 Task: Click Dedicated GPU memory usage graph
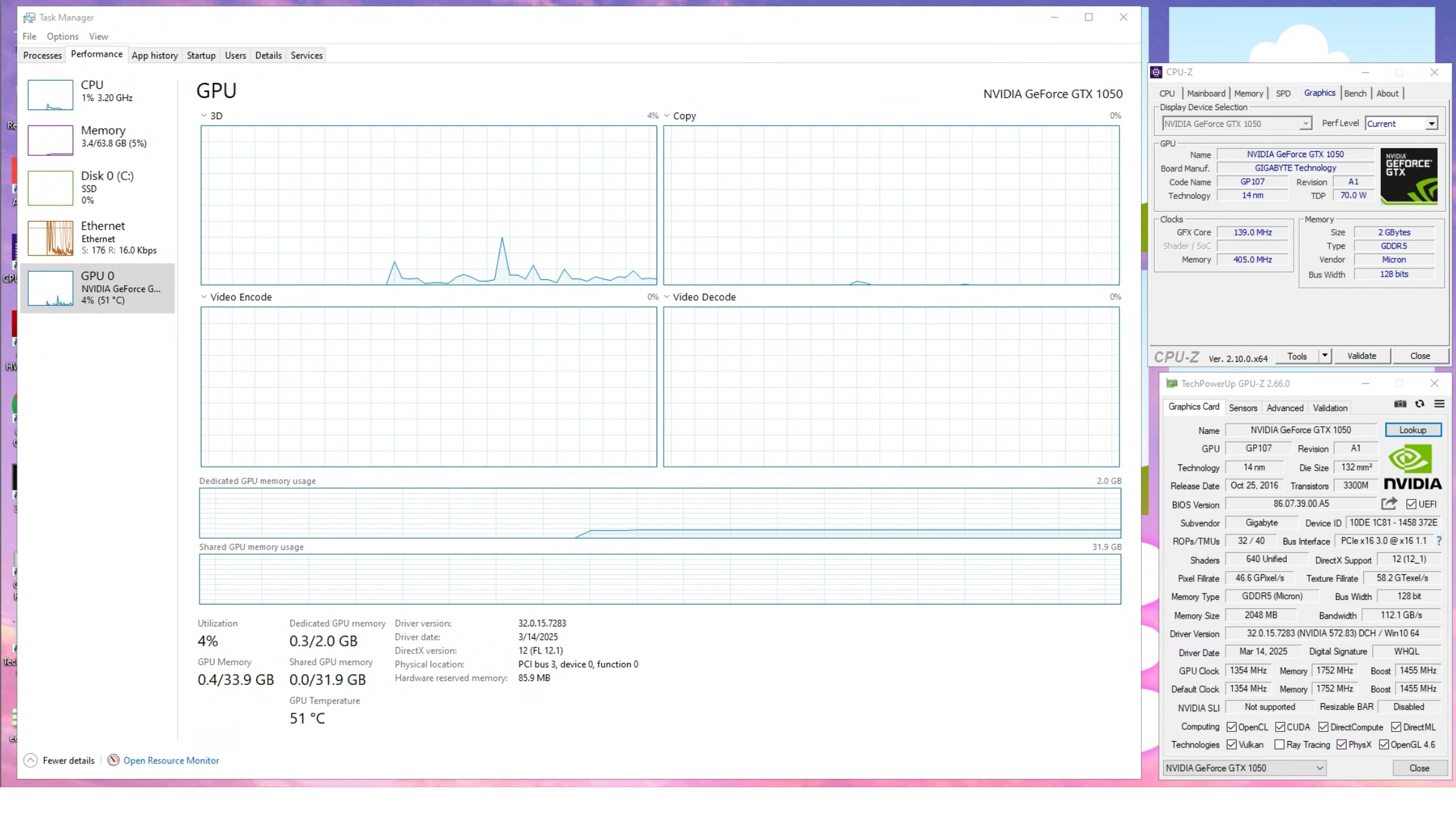click(660, 513)
